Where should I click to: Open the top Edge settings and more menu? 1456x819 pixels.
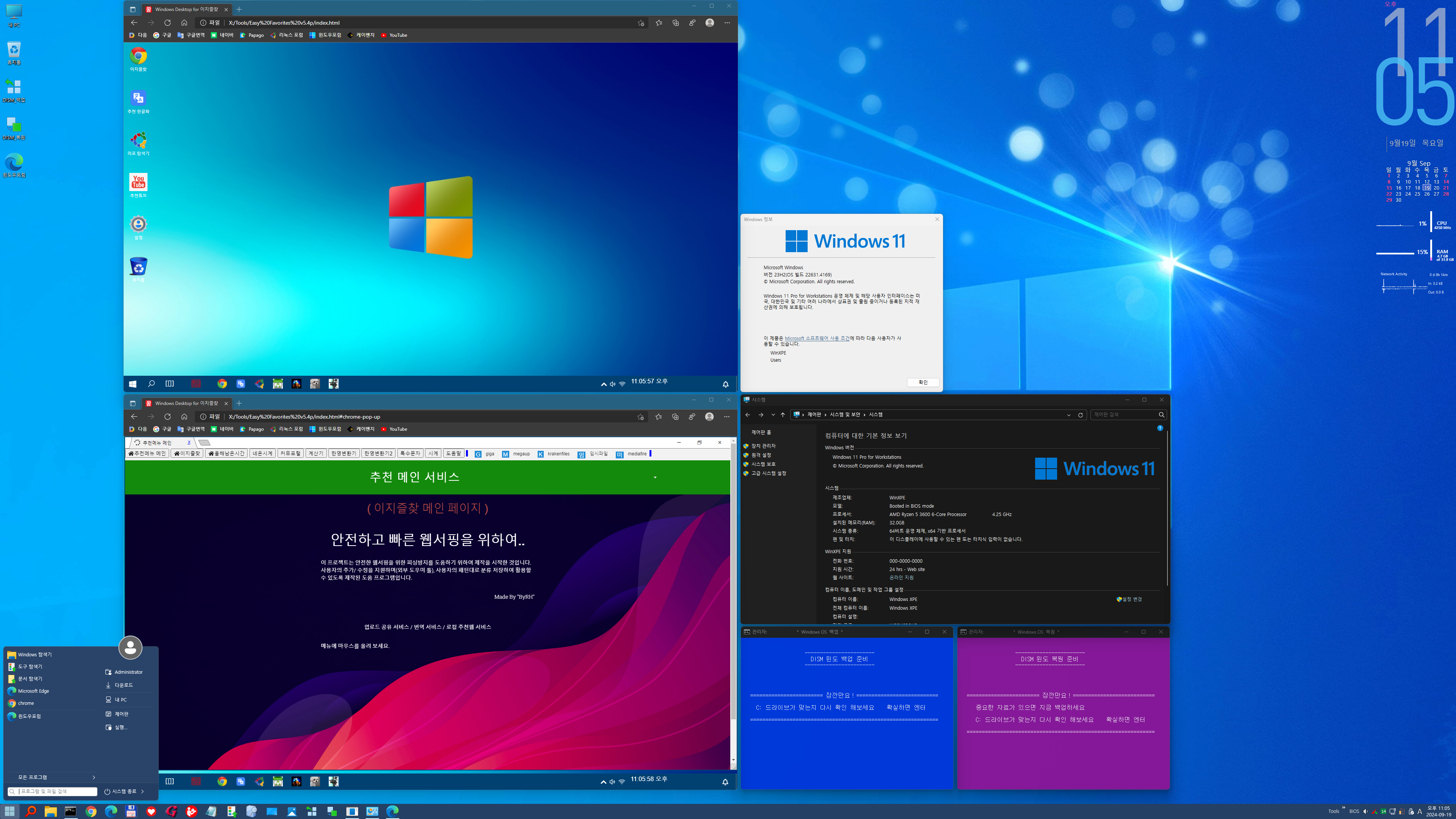[x=727, y=23]
